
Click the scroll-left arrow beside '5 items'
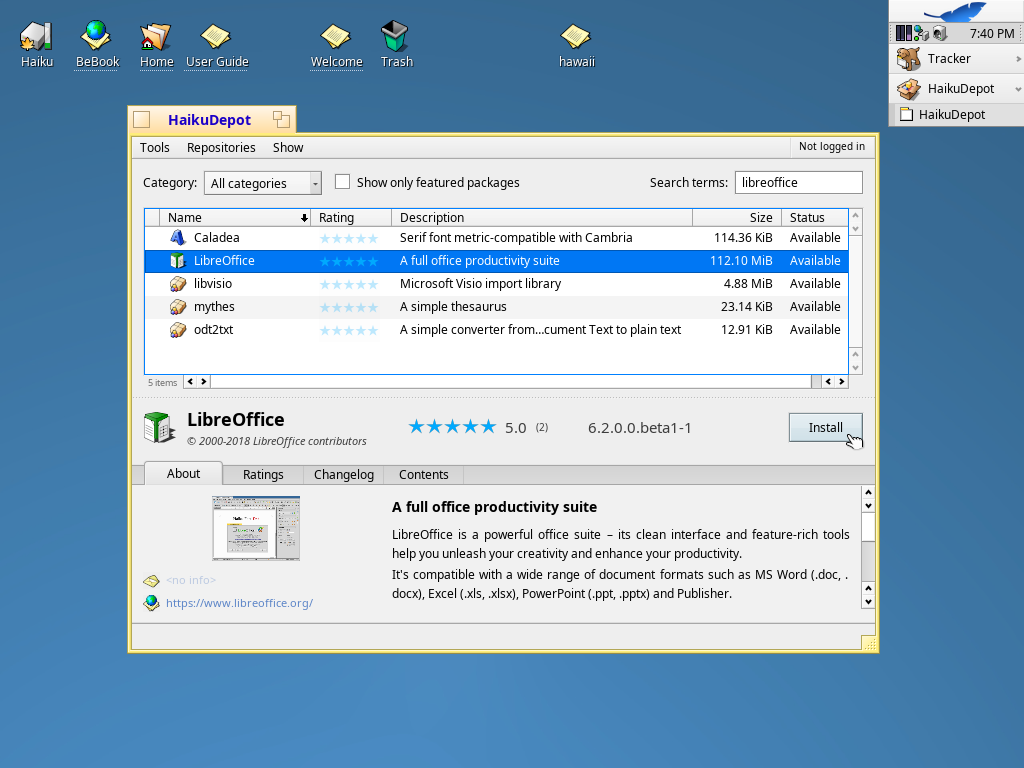(x=190, y=382)
